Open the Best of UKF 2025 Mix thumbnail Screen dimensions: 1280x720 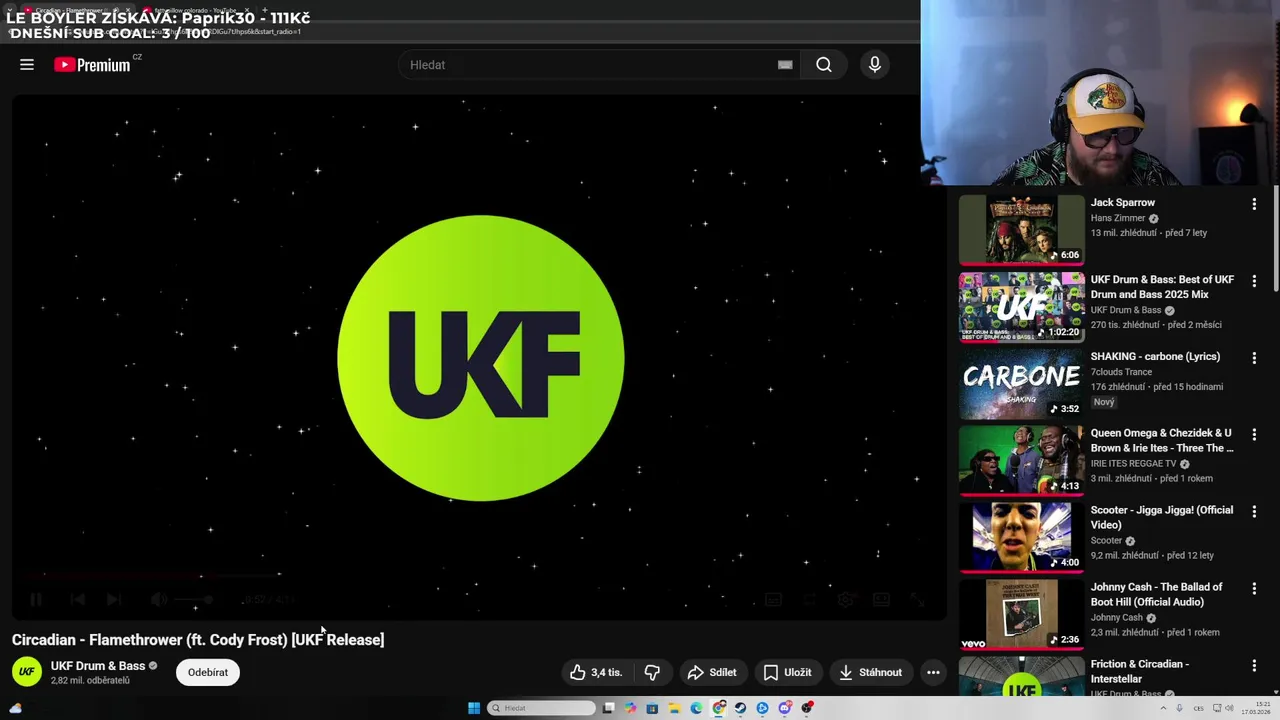click(1021, 307)
